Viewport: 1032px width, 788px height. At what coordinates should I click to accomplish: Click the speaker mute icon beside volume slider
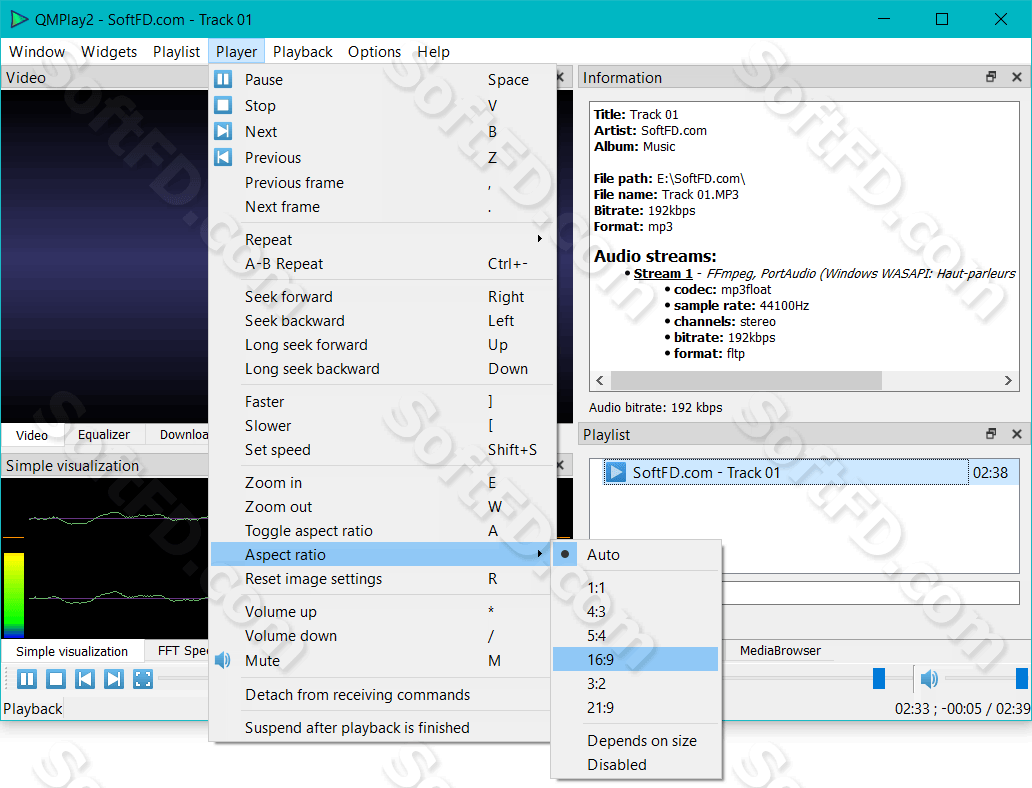click(929, 679)
